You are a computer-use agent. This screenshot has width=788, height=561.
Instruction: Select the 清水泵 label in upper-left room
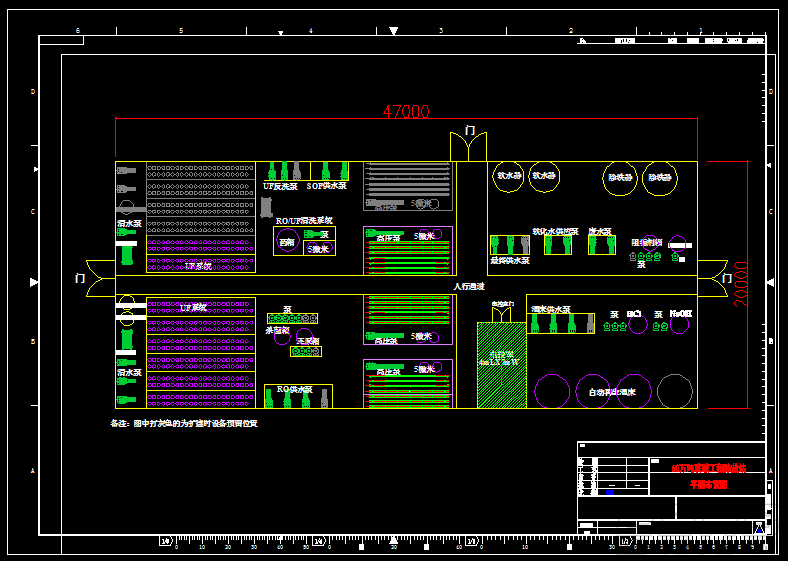click(129, 223)
